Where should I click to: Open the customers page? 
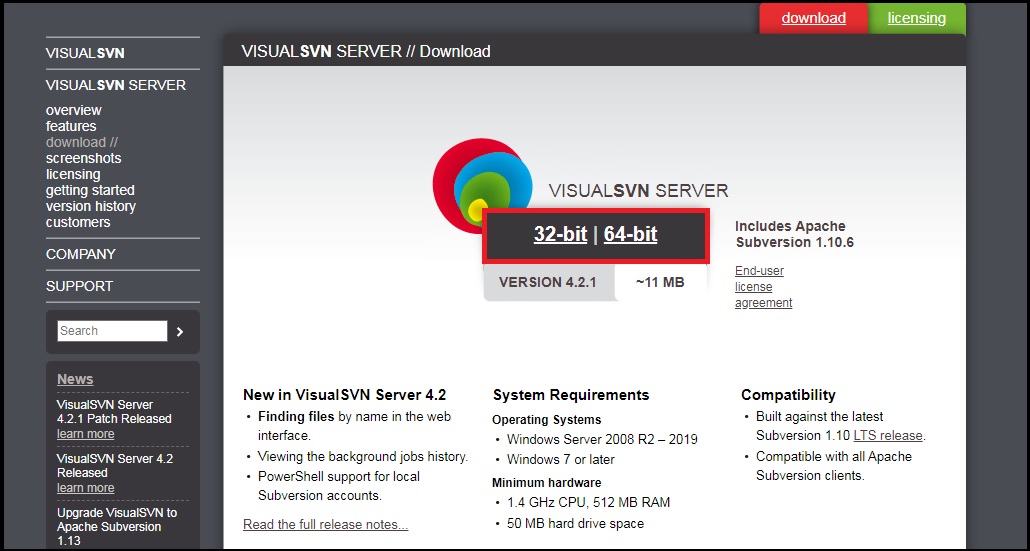78,222
